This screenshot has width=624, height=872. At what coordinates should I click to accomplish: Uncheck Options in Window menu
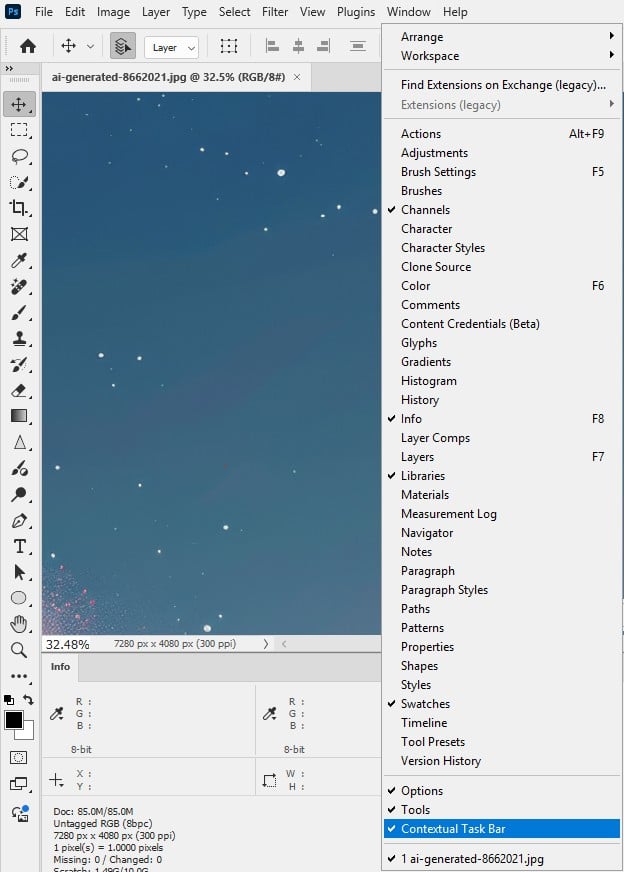502,790
